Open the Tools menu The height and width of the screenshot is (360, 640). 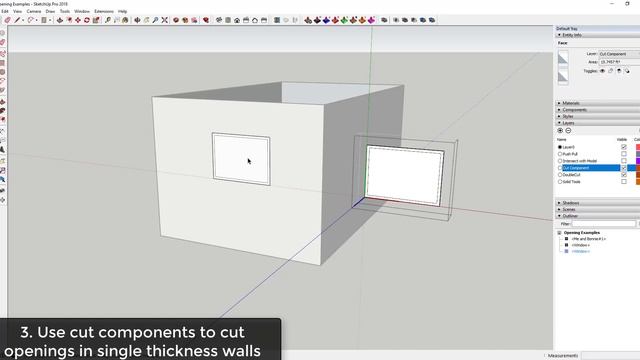click(x=65, y=11)
